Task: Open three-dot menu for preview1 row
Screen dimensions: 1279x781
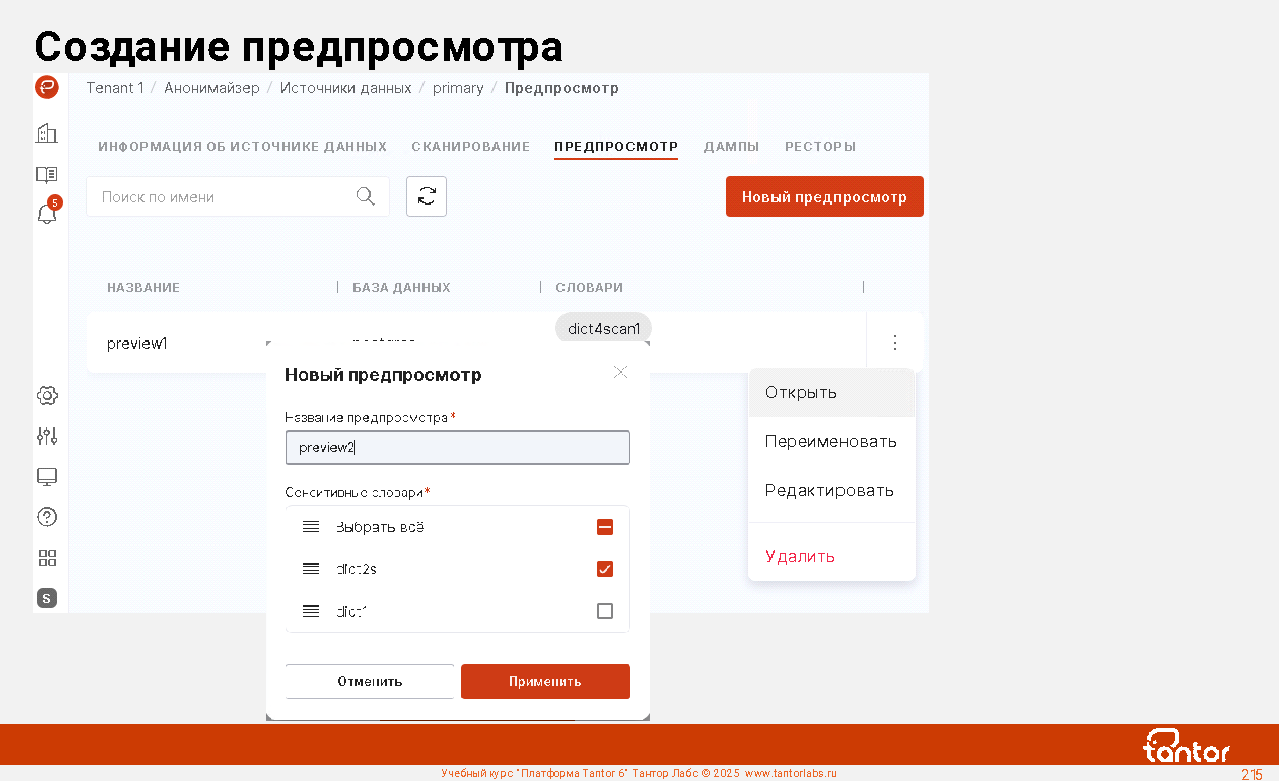Action: [895, 343]
